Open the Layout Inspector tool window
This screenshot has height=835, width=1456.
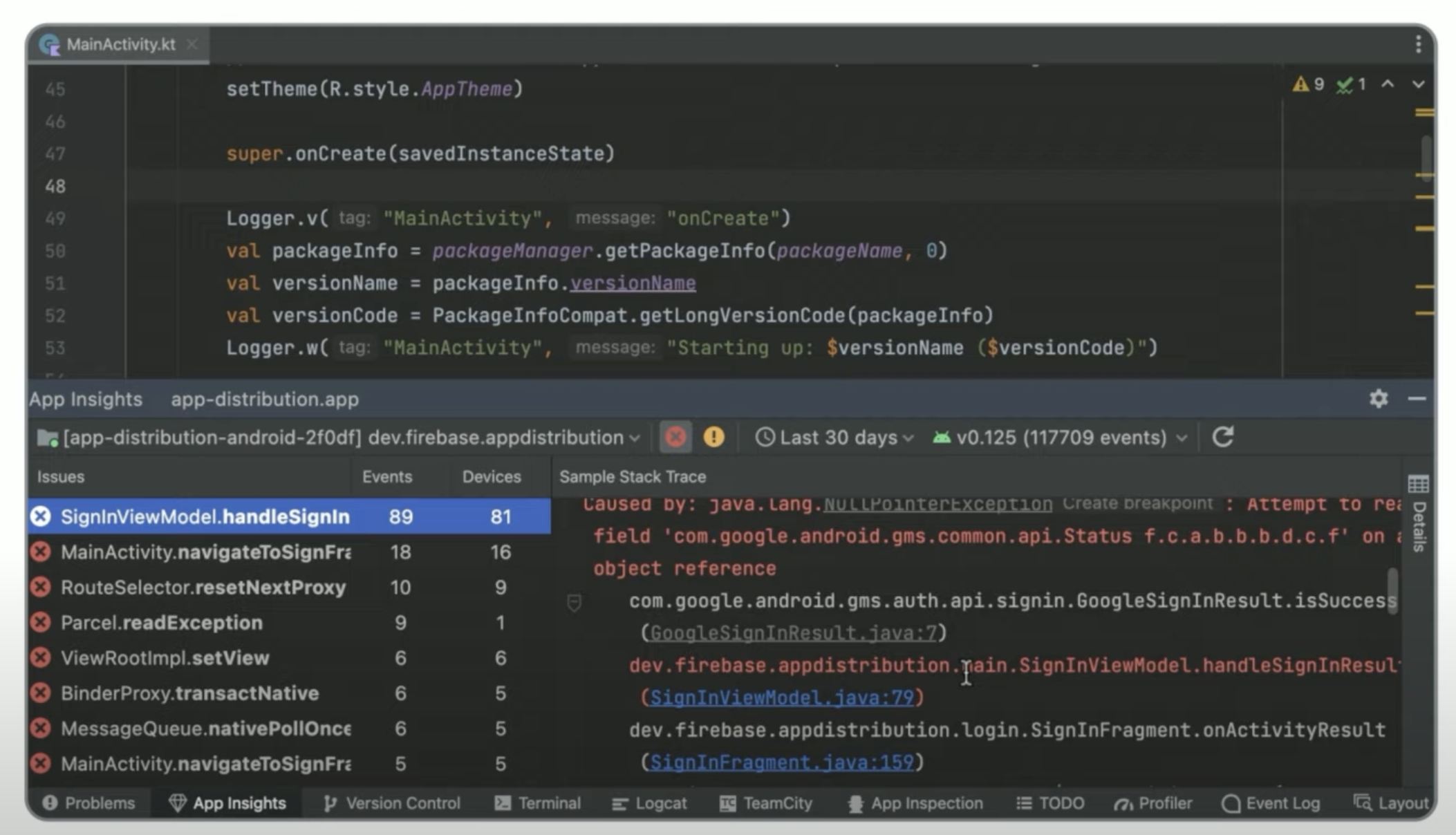coord(1391,803)
